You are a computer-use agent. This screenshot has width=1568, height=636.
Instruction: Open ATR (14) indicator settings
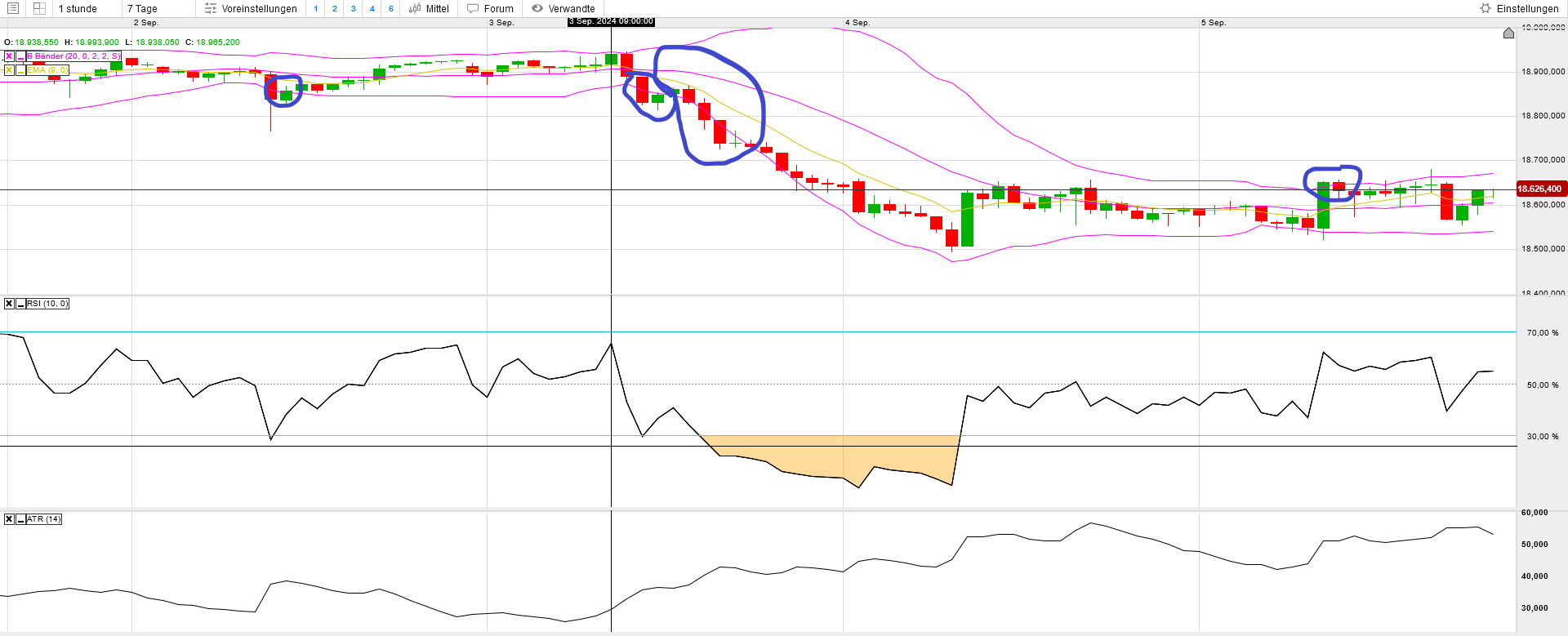pos(44,519)
